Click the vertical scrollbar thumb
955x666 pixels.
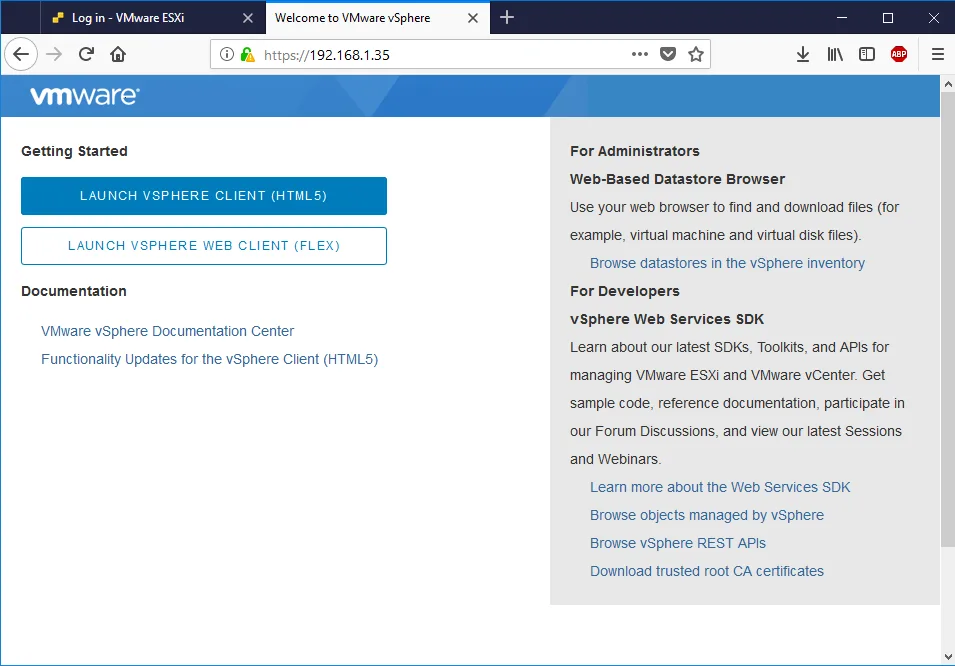948,319
